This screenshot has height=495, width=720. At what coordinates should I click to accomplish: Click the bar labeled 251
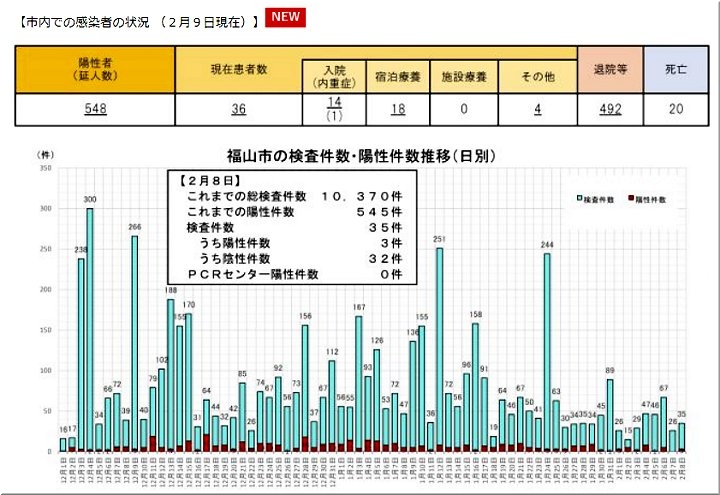pyautogui.click(x=439, y=350)
